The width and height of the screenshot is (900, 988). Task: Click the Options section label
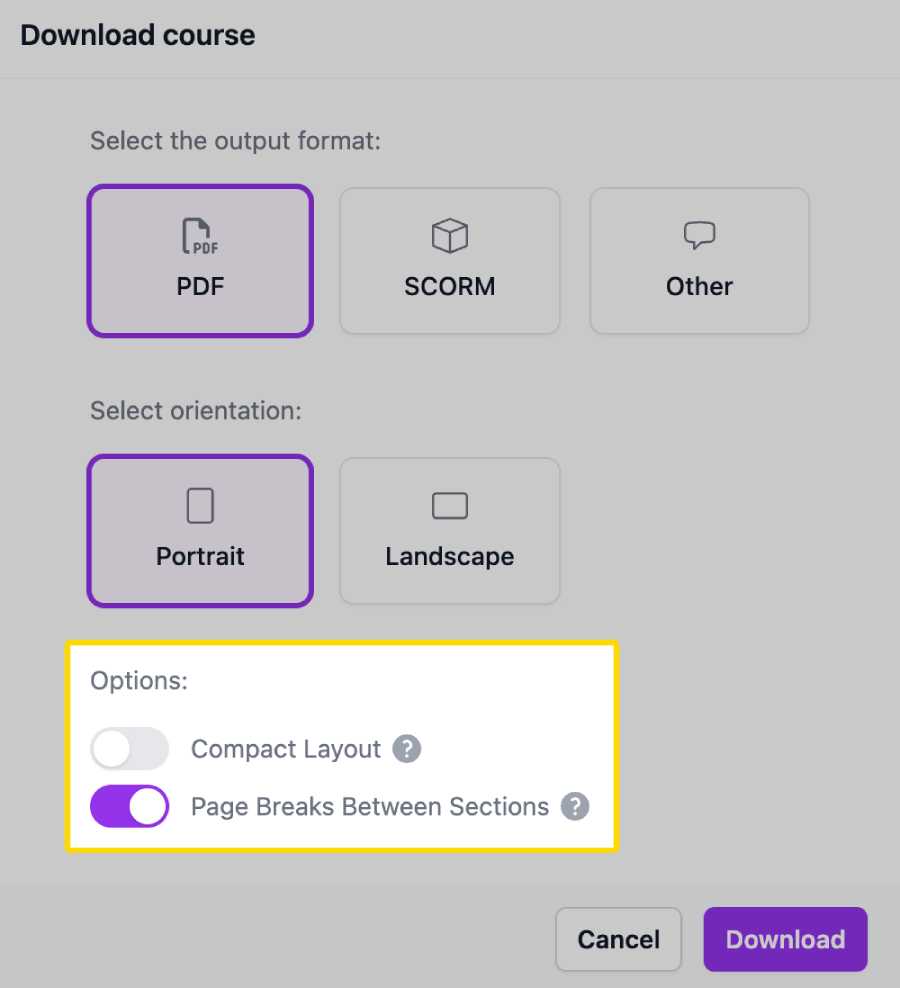tap(139, 680)
